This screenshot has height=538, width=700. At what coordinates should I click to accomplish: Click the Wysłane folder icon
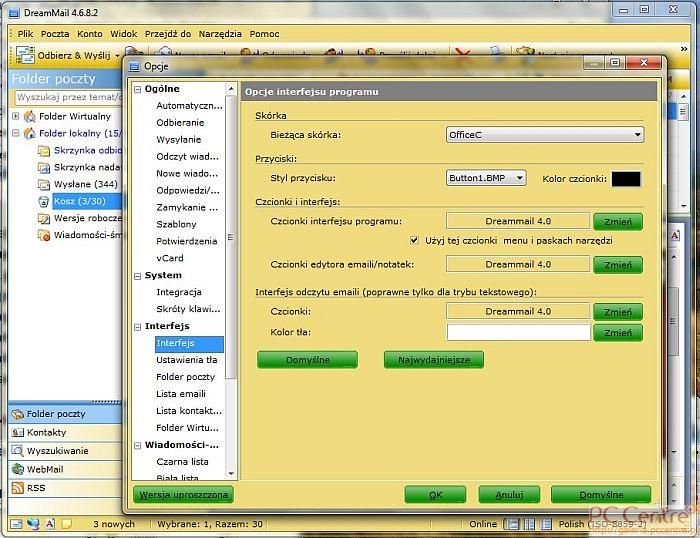click(x=44, y=185)
